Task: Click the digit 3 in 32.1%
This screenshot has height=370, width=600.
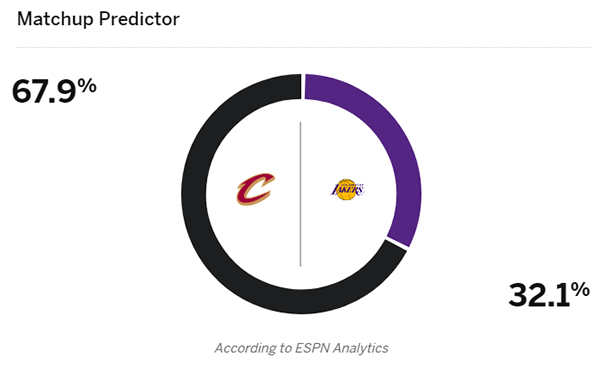Action: [518, 295]
